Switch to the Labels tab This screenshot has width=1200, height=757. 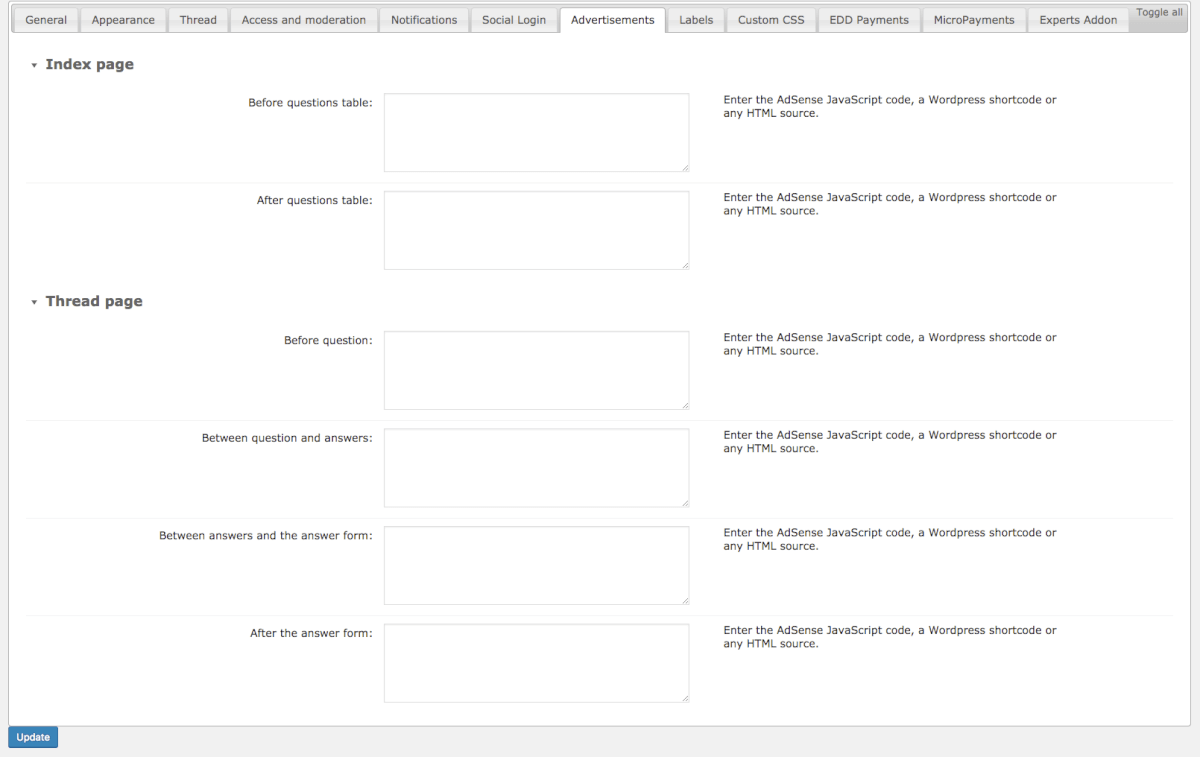(696, 20)
